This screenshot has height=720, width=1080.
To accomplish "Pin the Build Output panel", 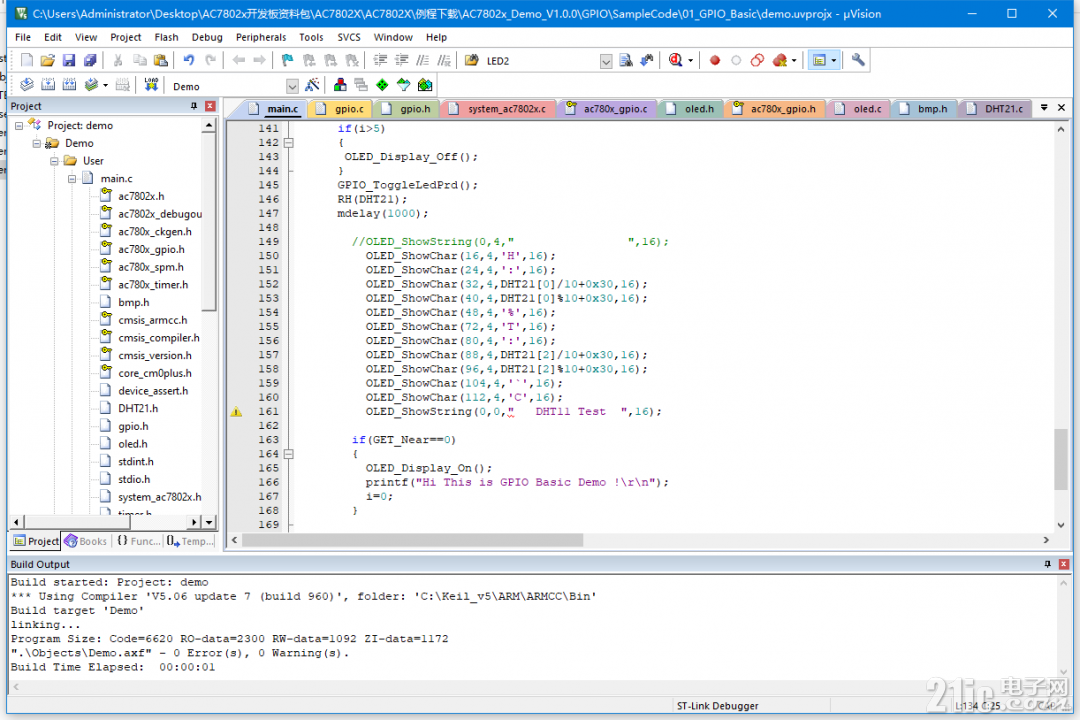I will [x=1048, y=564].
